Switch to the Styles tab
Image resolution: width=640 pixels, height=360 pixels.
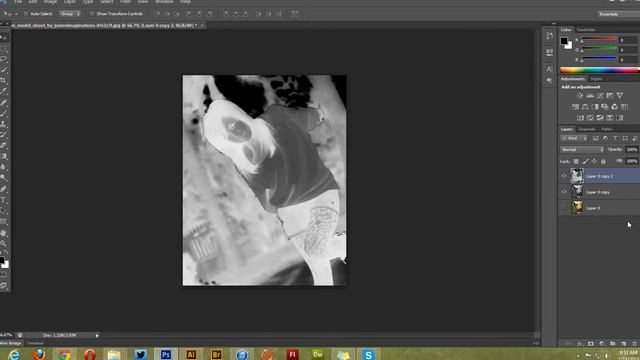596,79
